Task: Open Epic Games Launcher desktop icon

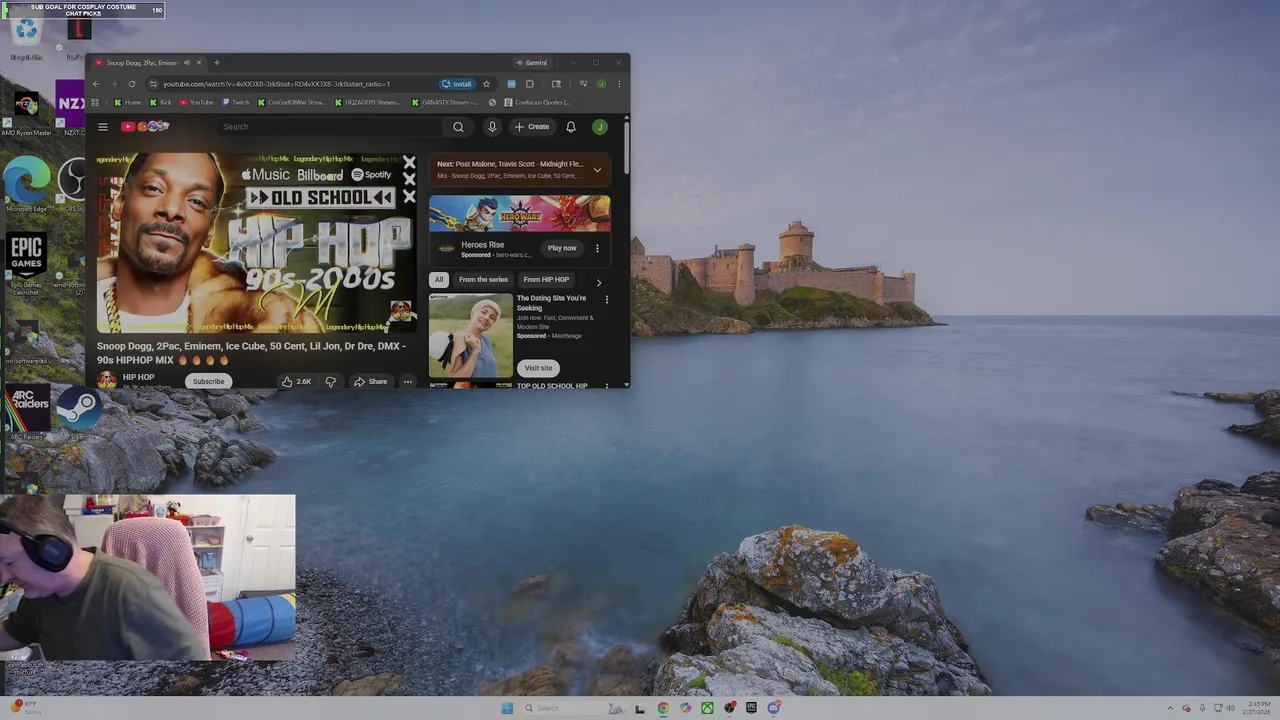Action: (27, 264)
